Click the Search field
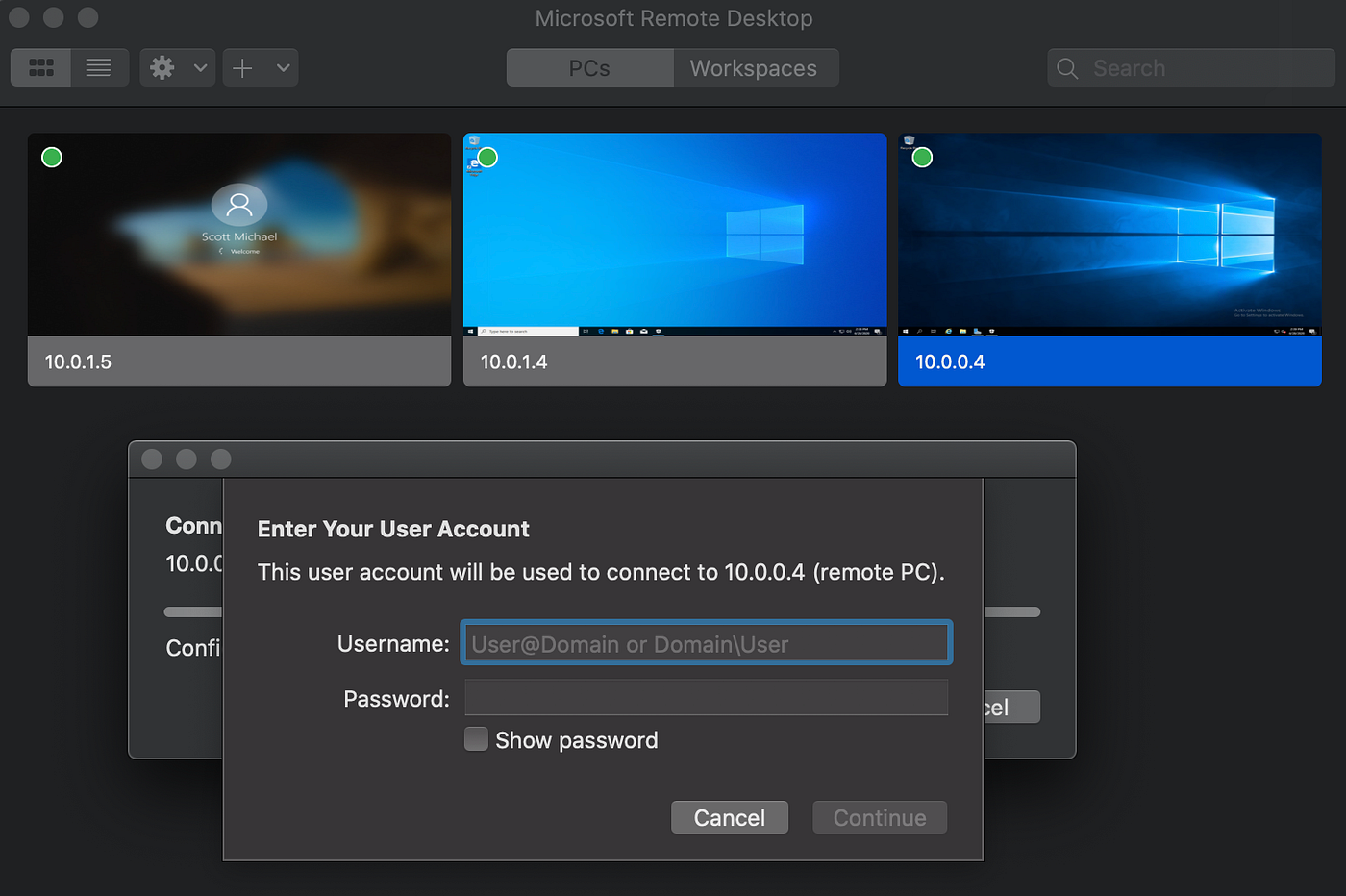Screen dimensions: 1346x896 pos(1191,68)
